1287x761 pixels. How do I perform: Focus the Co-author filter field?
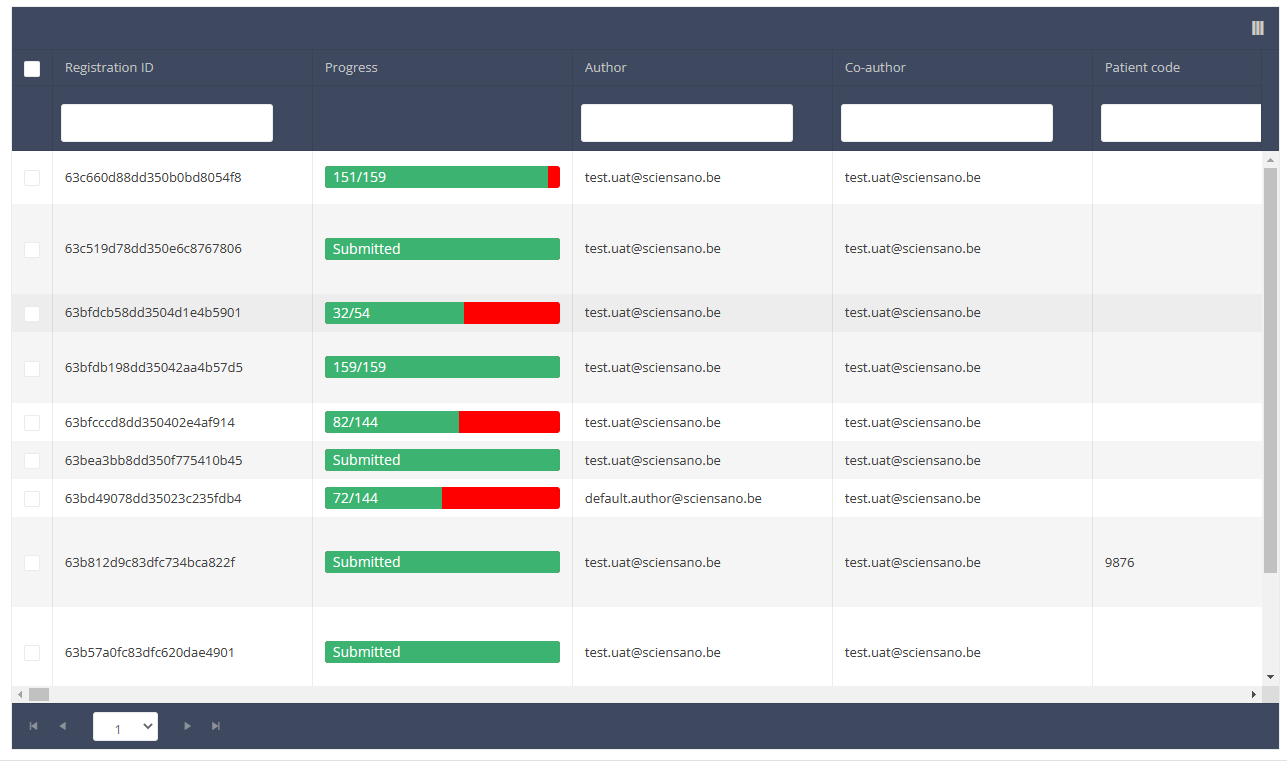pyautogui.click(x=946, y=123)
